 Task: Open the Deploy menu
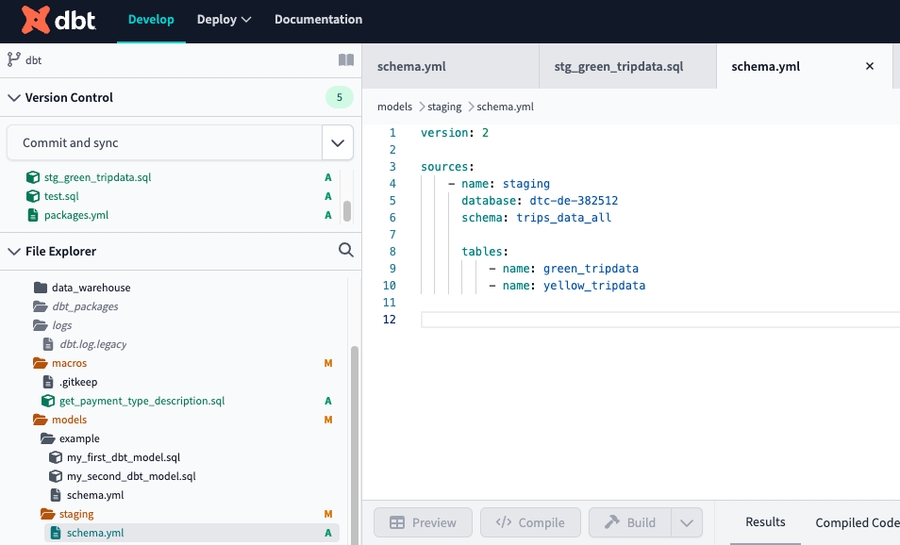224,19
